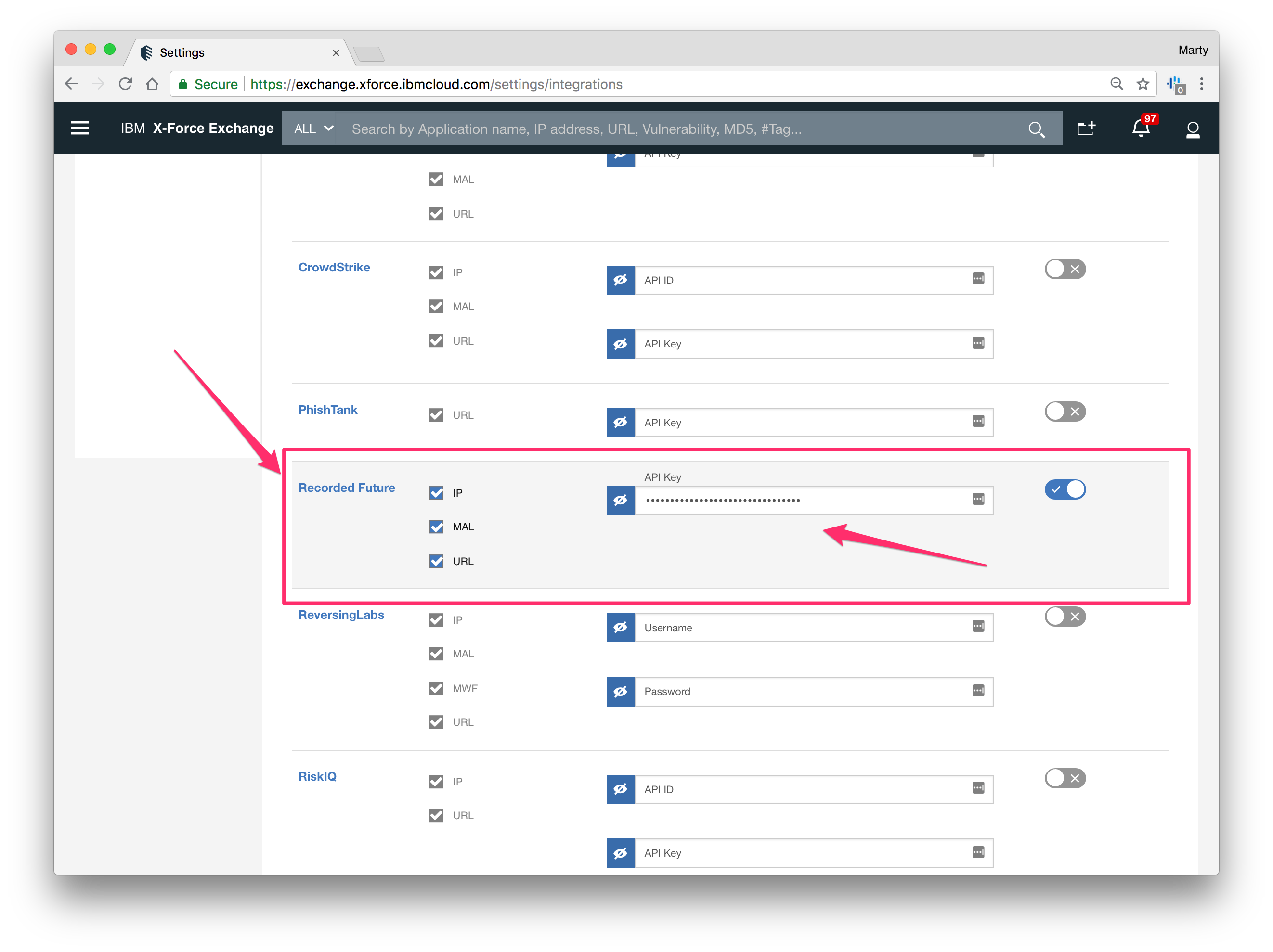
Task: Click the notifications bell icon
Action: 1141,129
